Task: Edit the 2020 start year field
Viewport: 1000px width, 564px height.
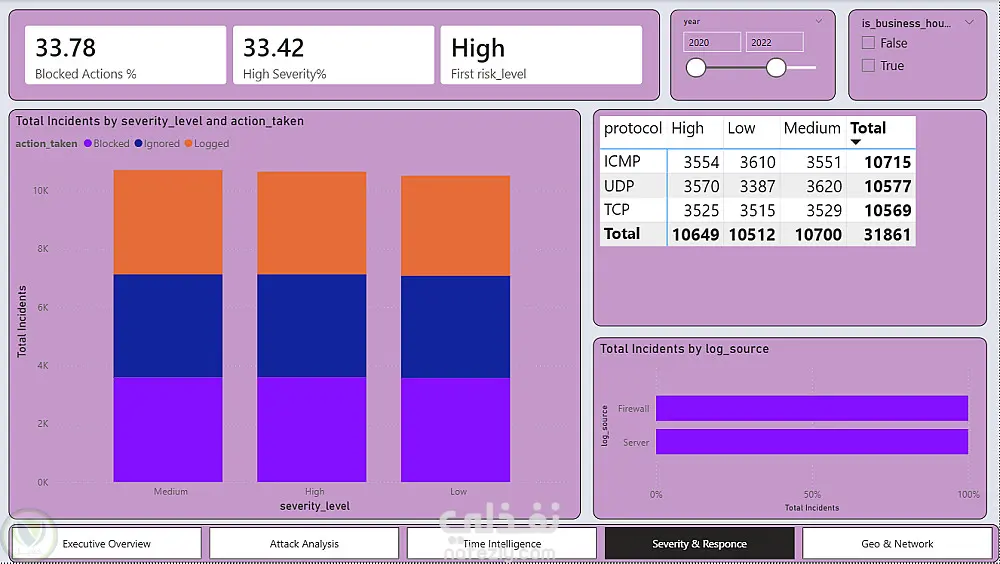Action: [712, 42]
